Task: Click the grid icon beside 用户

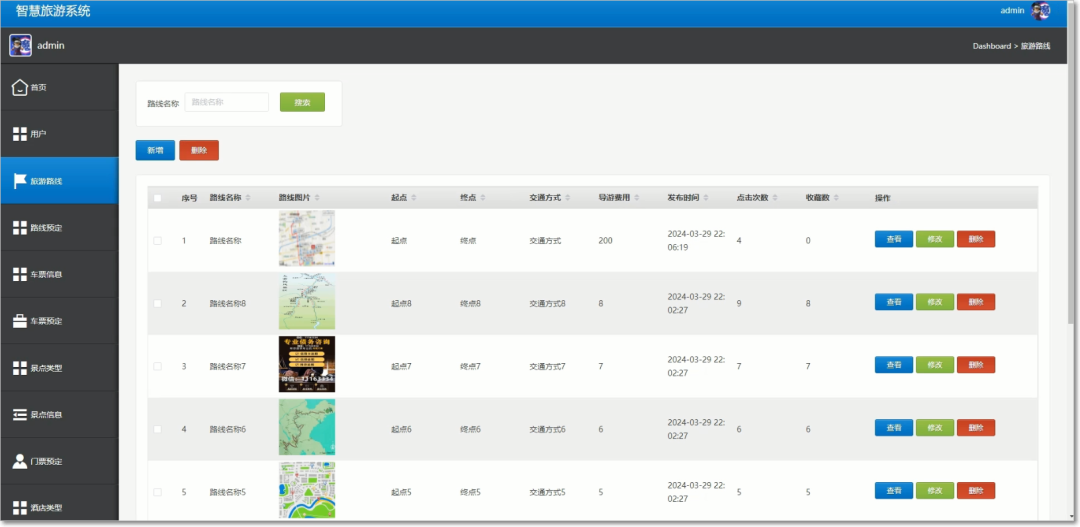Action: click(x=20, y=134)
